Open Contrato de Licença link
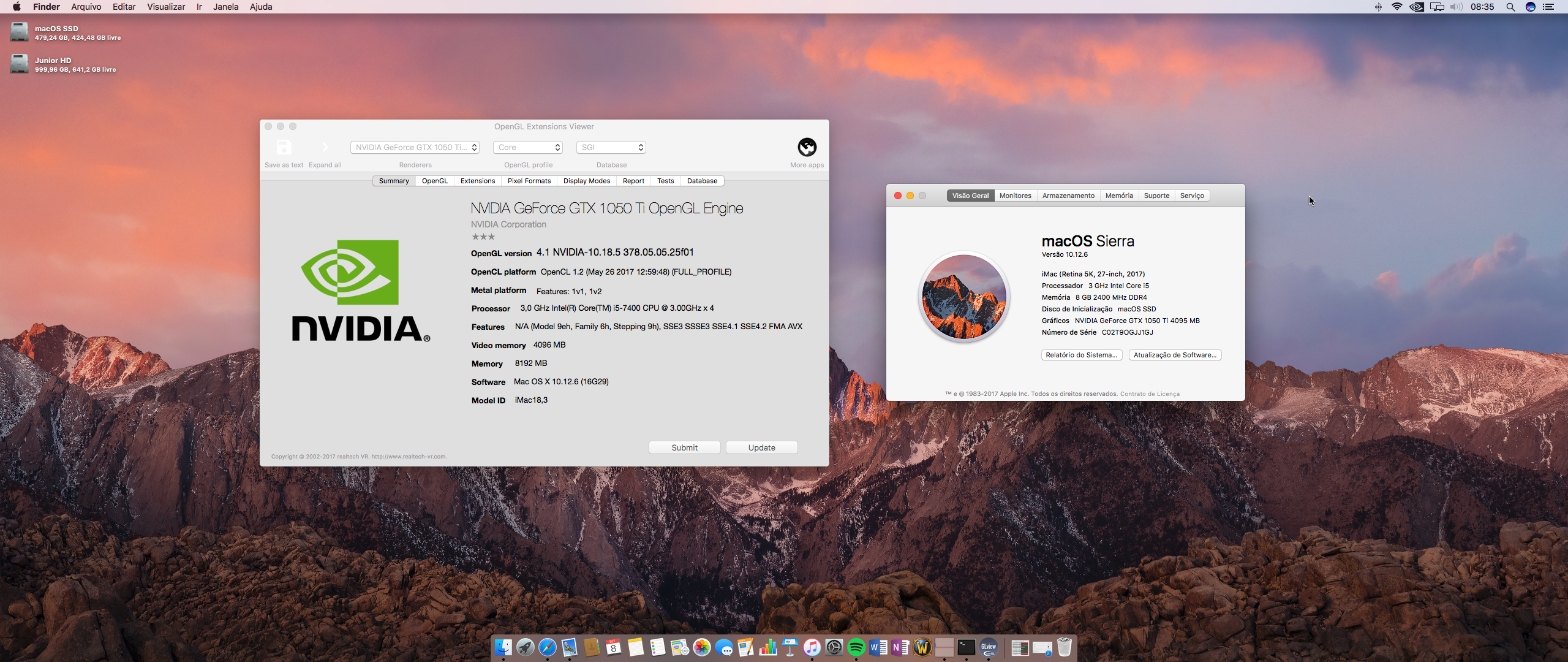Screen dimensions: 1568x662 point(1150,394)
